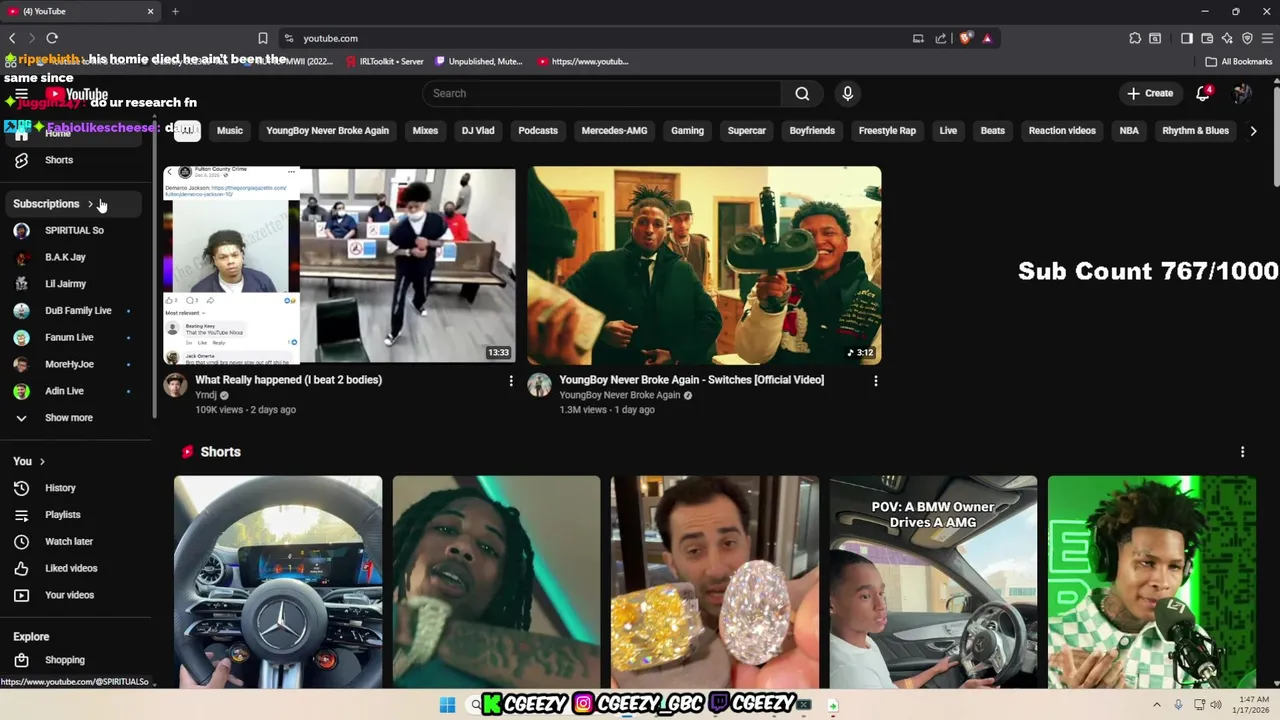The image size is (1280, 720).
Task: Select the Rhythm & Blues chip
Action: pos(1195,130)
